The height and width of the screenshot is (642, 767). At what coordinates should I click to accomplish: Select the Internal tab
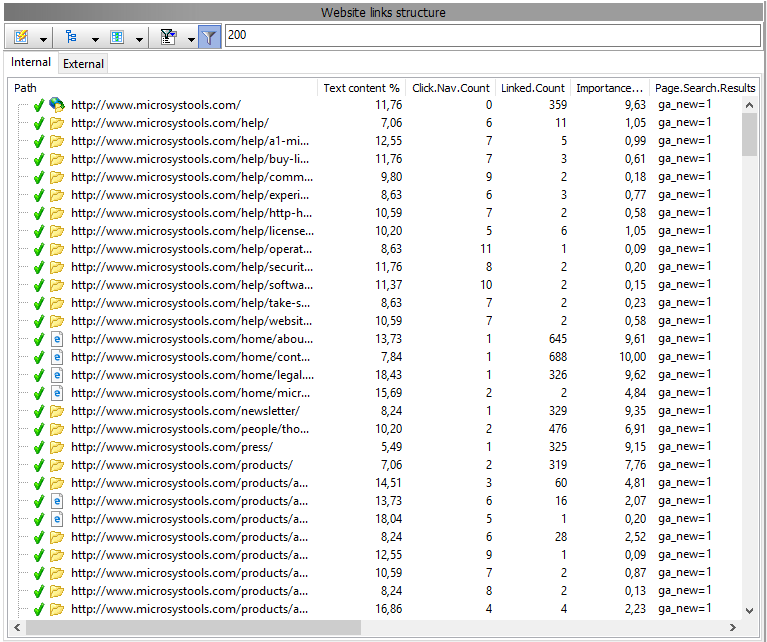[x=31, y=63]
